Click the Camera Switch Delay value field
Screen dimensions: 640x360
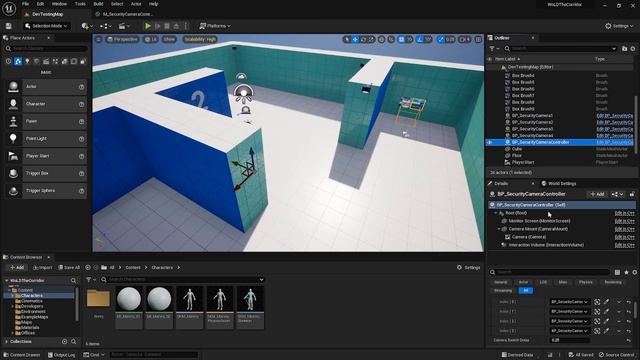click(570, 340)
